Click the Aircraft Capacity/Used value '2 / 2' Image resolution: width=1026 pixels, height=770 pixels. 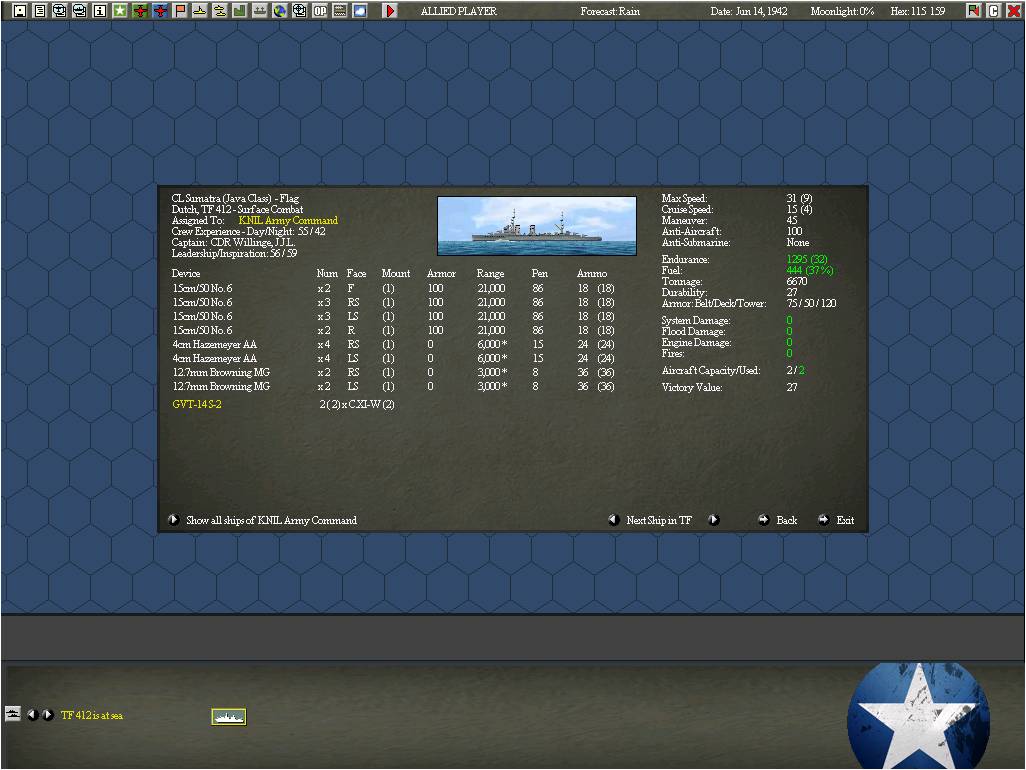coord(796,370)
